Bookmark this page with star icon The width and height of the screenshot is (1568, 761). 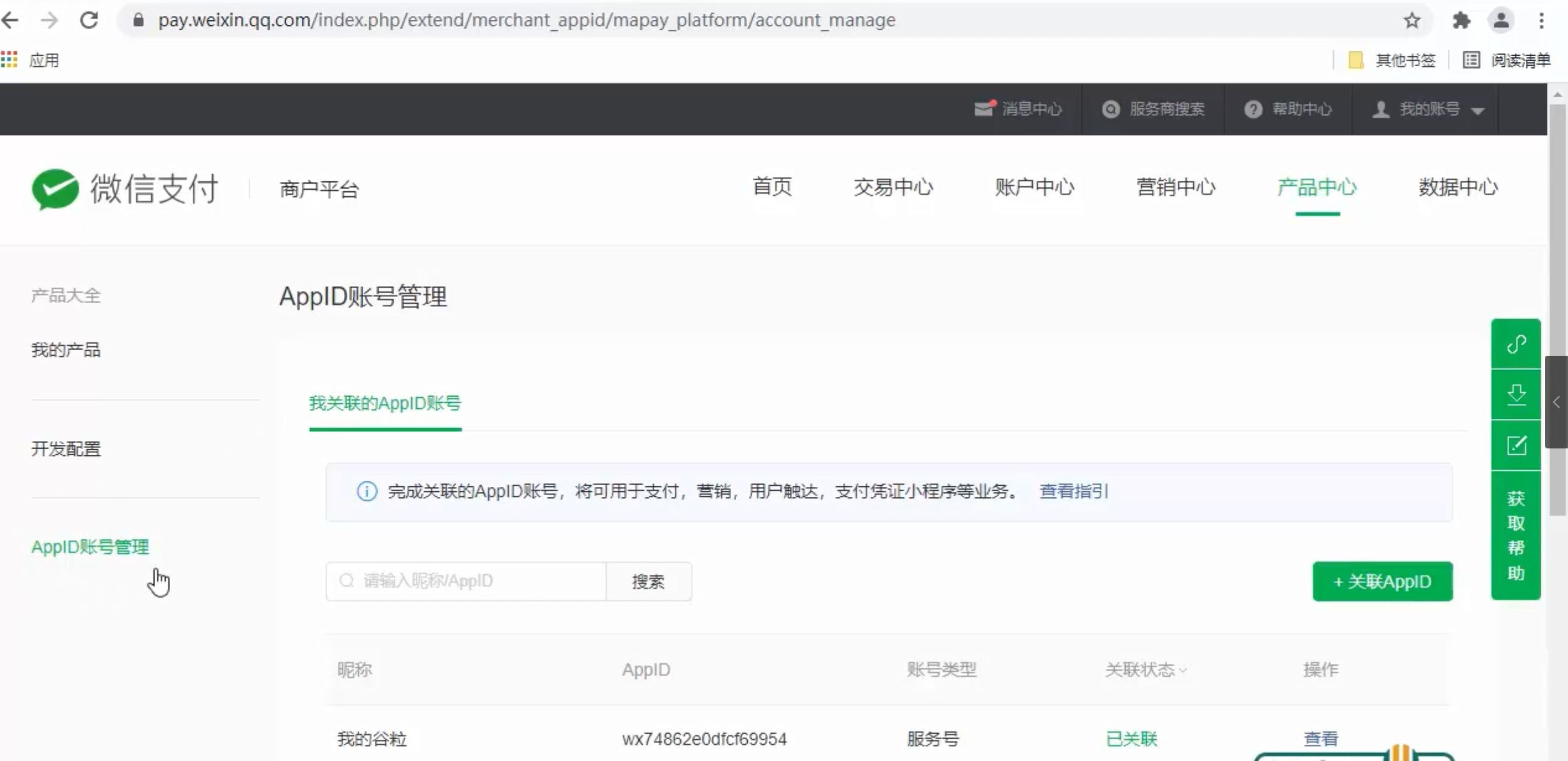[1412, 20]
